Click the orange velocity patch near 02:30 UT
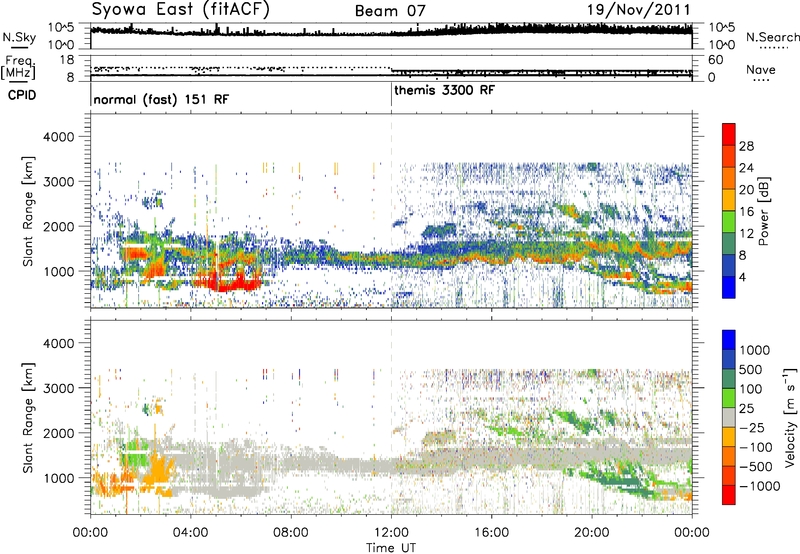This screenshot has height=554, width=800. pyautogui.click(x=157, y=469)
